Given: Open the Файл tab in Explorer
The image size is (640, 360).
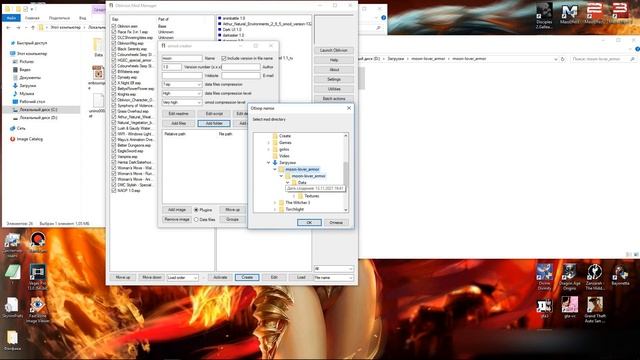Looking at the screenshot, I should coord(11,18).
